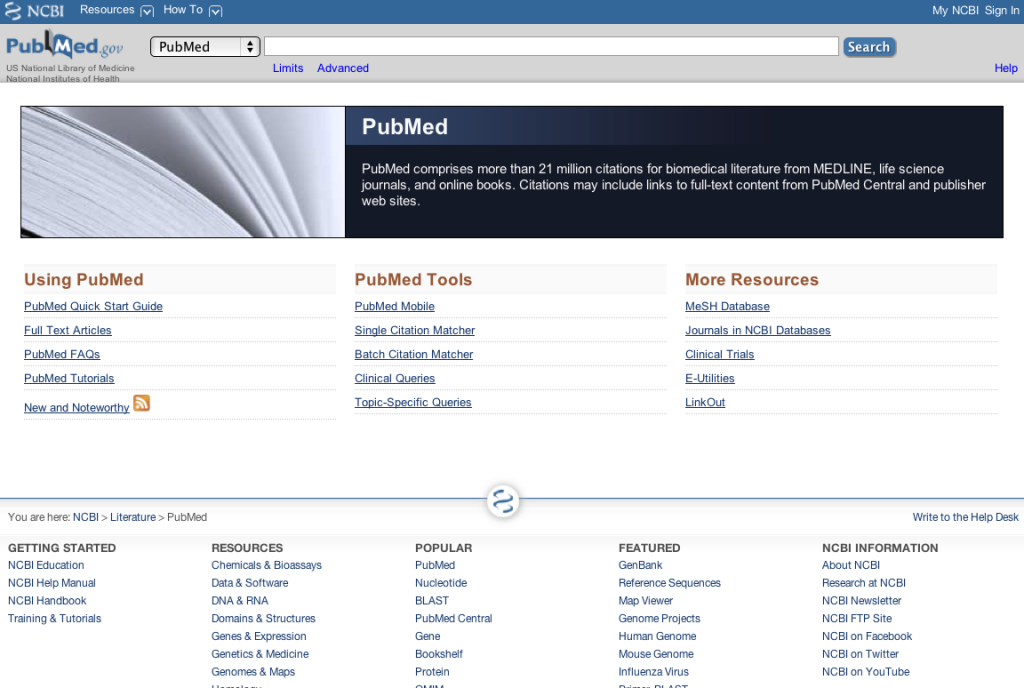Open the BLAST link
The image size is (1024, 688).
click(x=432, y=601)
